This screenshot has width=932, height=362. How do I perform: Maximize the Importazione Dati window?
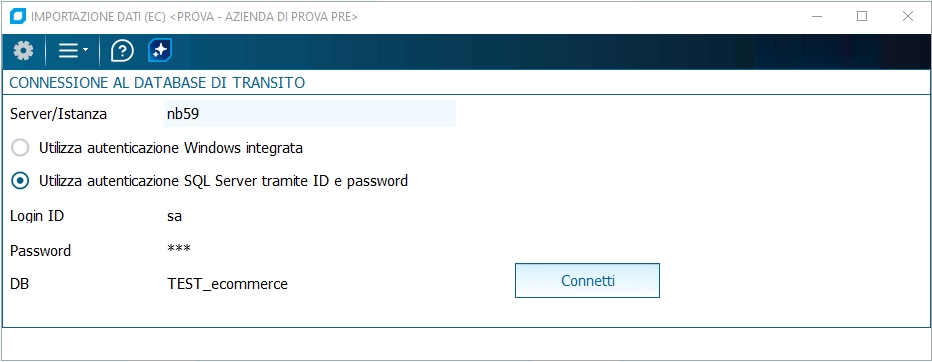pyautogui.click(x=862, y=17)
